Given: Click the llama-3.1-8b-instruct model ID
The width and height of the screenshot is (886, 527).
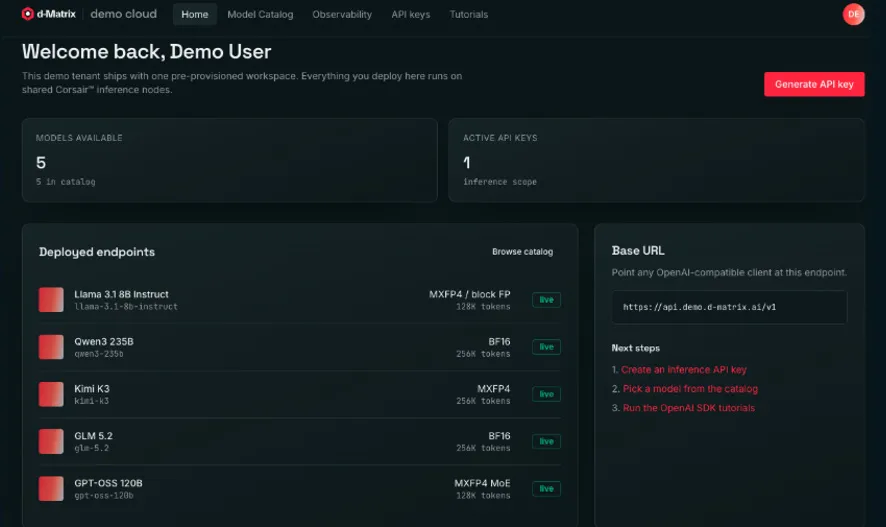Looking at the screenshot, I should point(126,307).
